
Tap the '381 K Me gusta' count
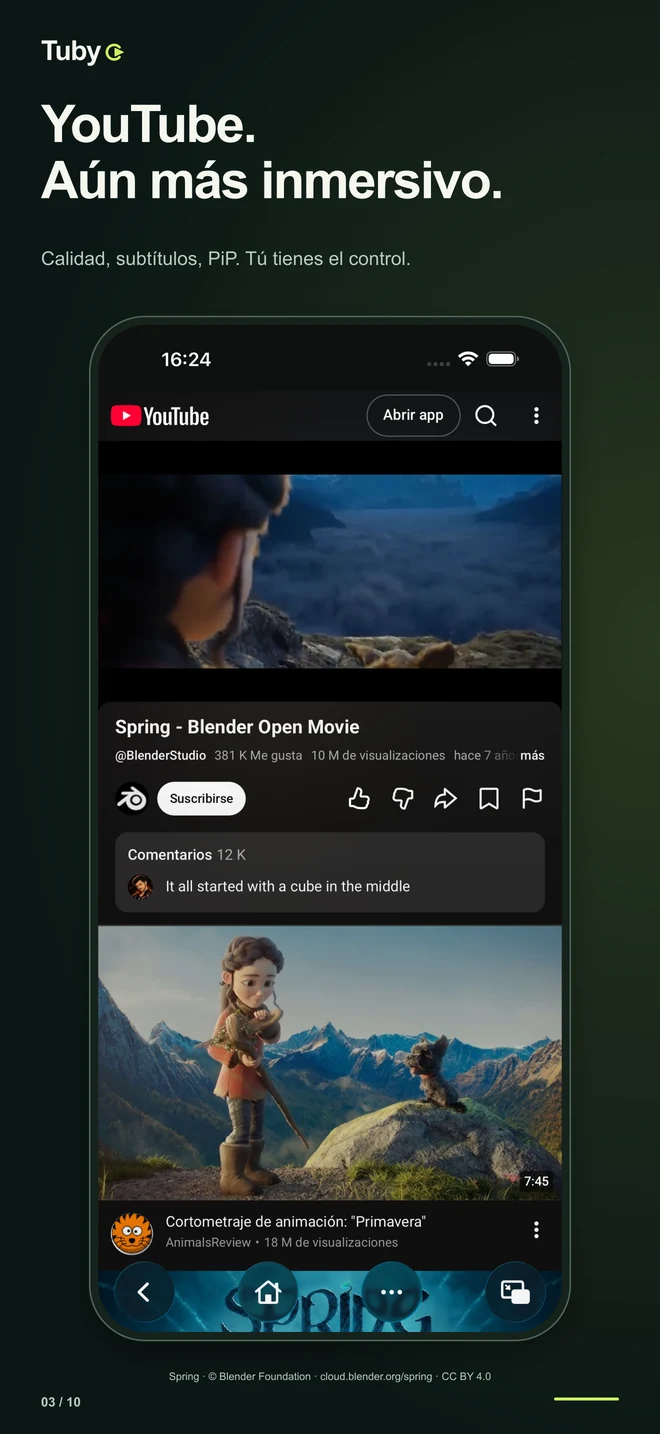(x=258, y=756)
